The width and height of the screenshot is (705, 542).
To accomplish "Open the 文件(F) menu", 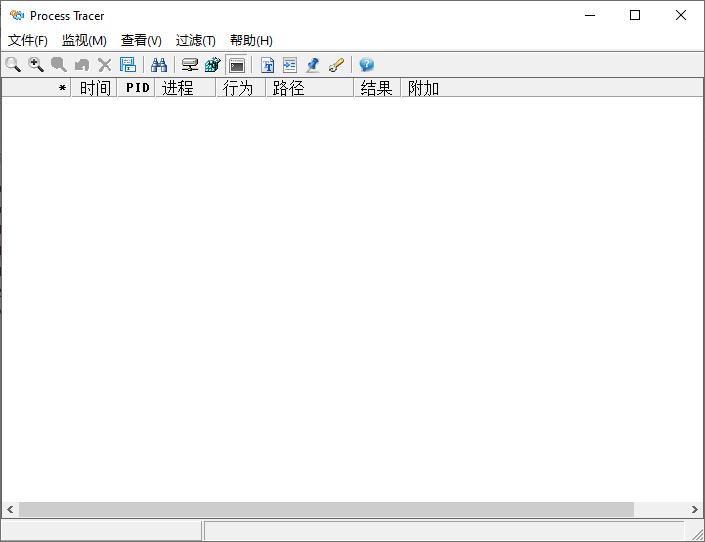I will (28, 40).
